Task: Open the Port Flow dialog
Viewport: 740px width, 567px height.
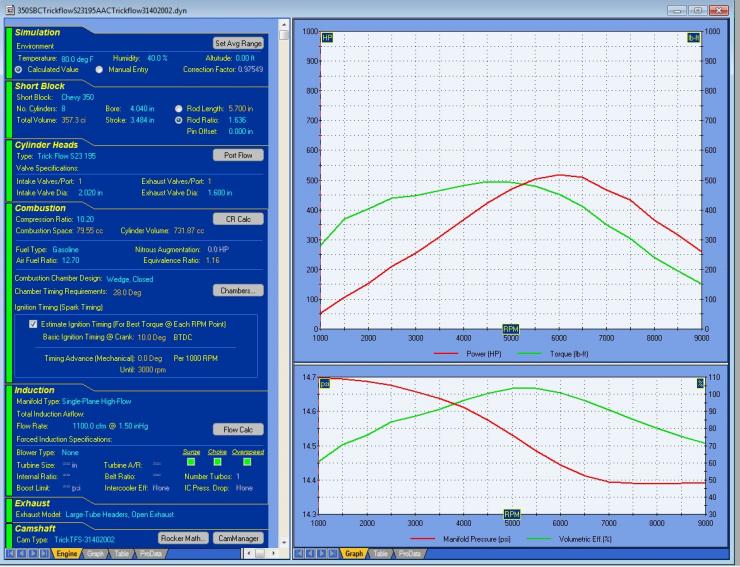Action: click(x=238, y=155)
